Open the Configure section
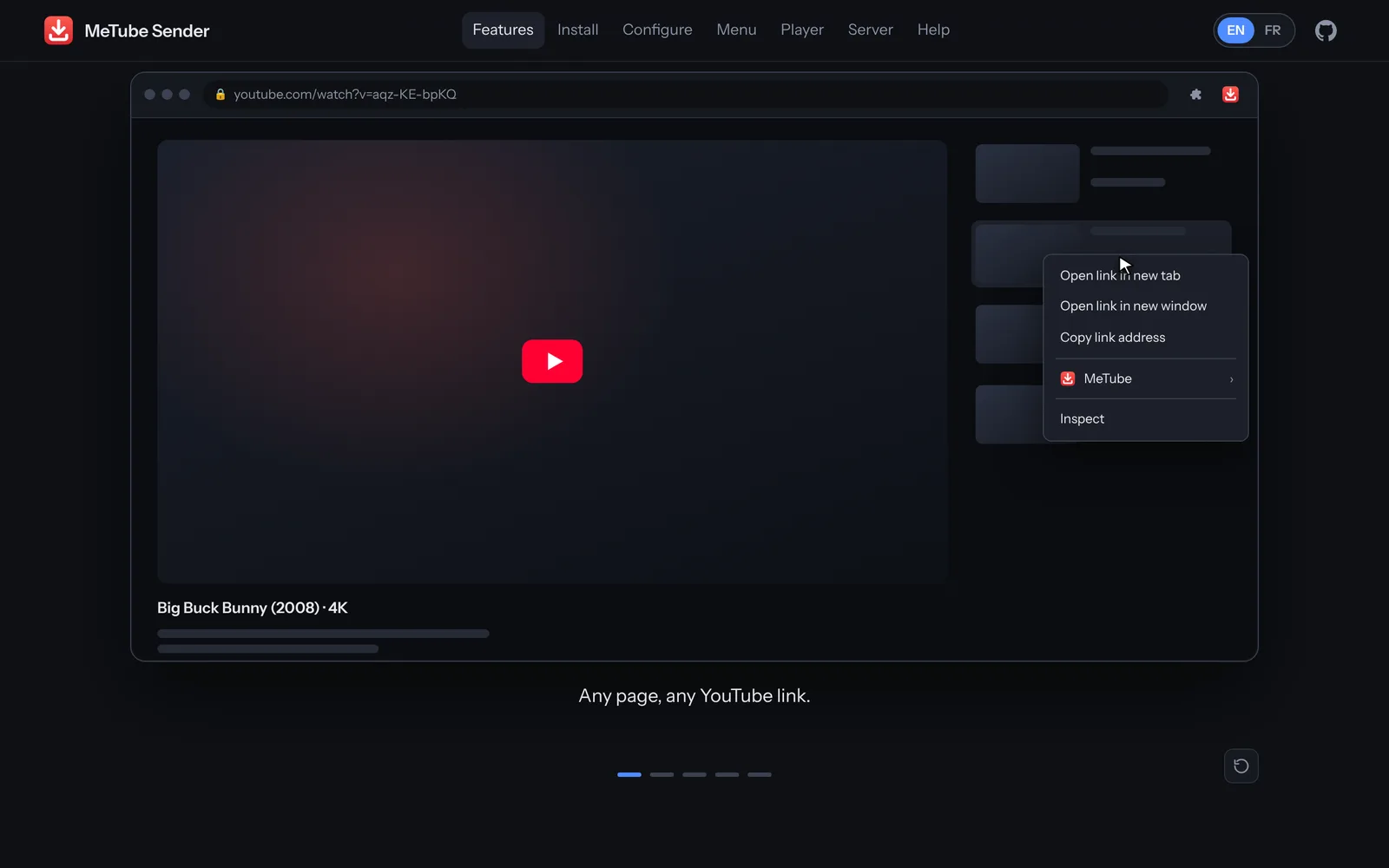Viewport: 1389px width, 868px height. (657, 30)
